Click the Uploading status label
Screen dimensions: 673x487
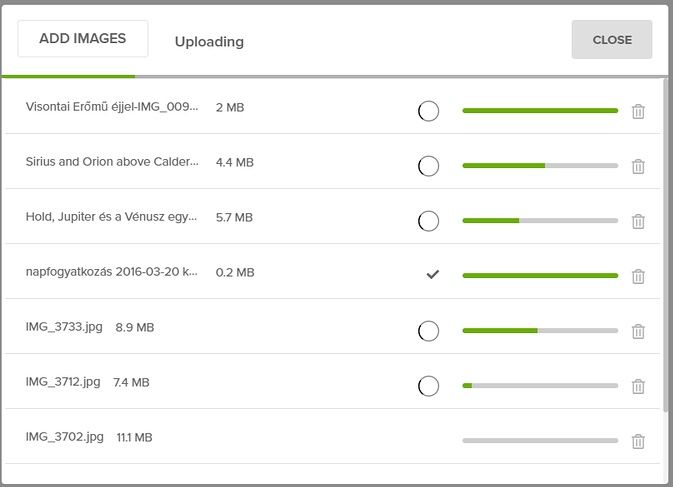point(209,42)
